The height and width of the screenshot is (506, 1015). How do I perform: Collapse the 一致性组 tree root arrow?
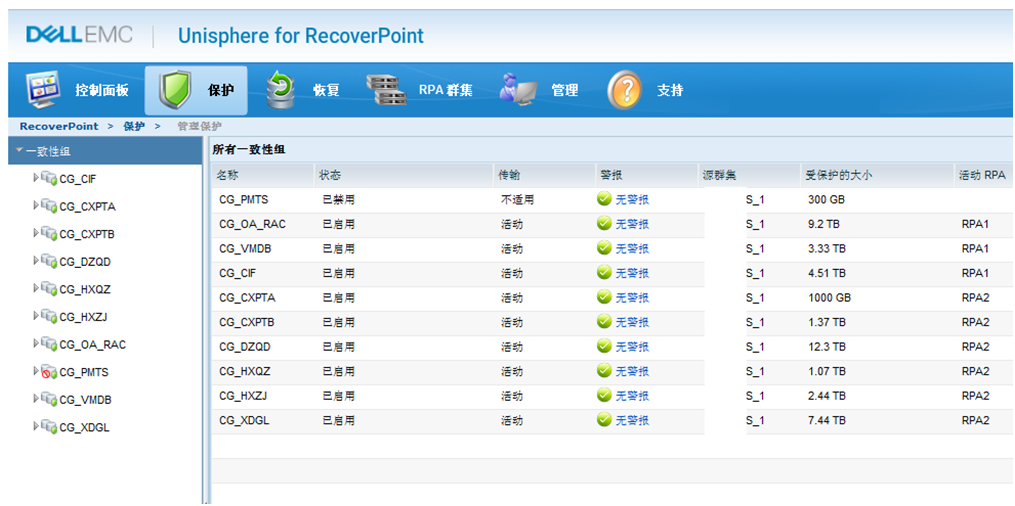[19, 150]
